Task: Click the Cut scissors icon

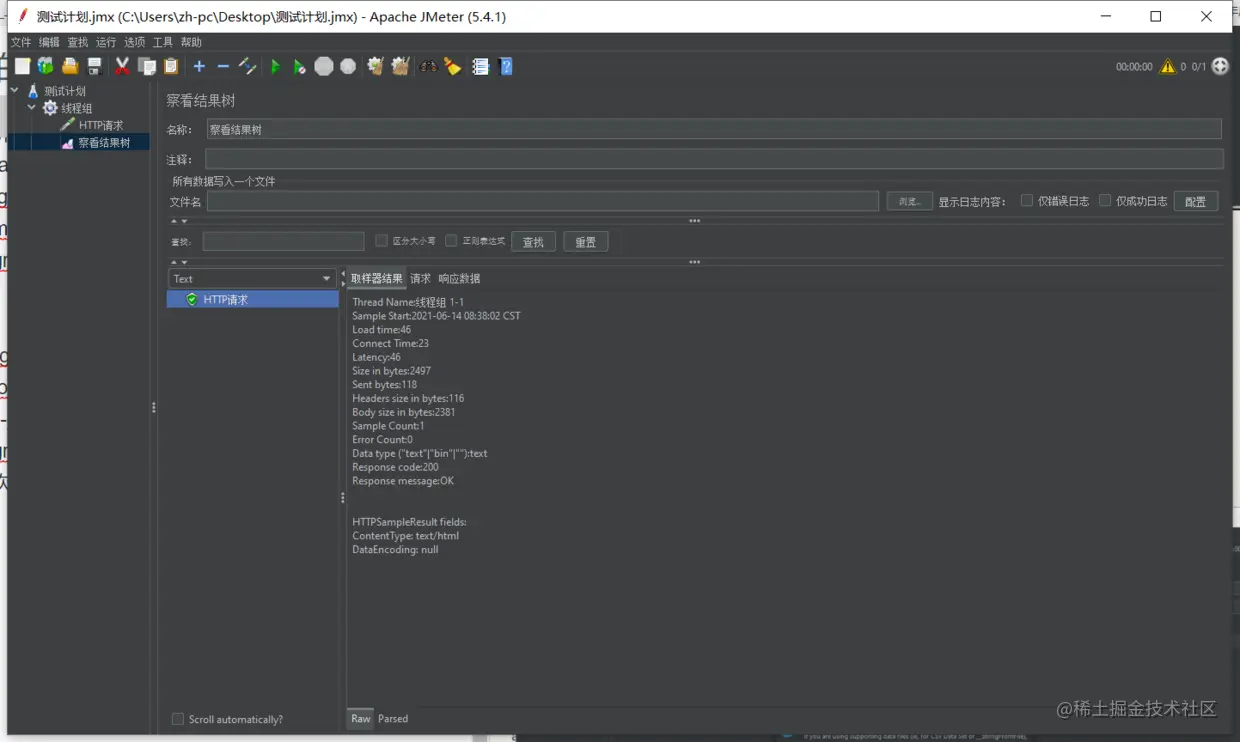Action: (x=122, y=66)
